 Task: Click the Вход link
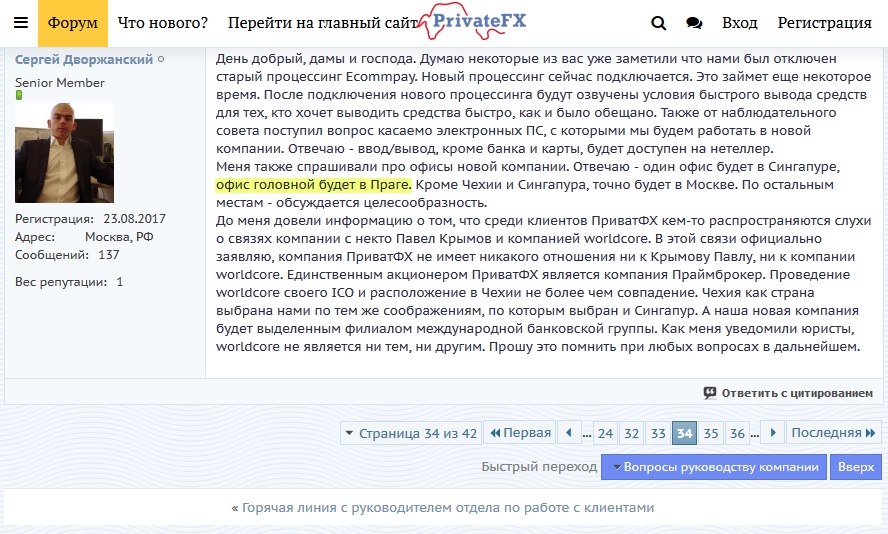pyautogui.click(x=740, y=23)
